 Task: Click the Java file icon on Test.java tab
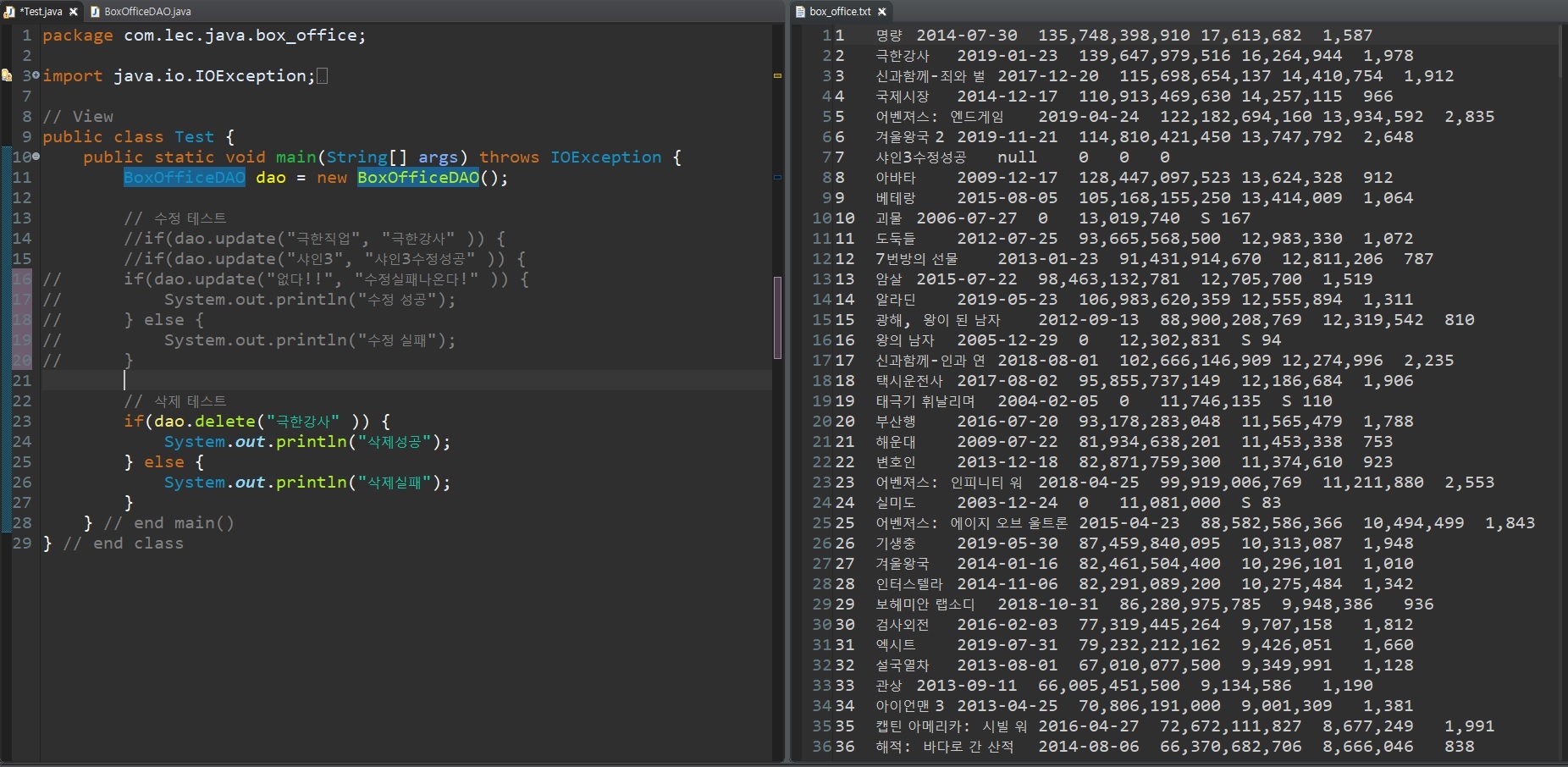[9, 12]
